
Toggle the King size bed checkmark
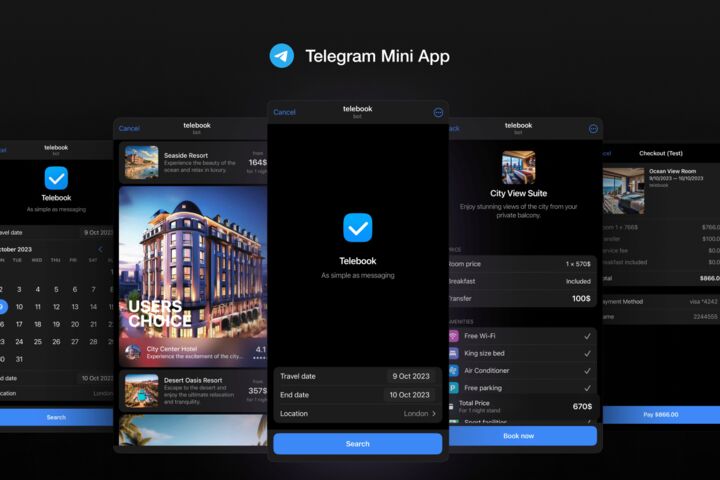[x=587, y=354]
